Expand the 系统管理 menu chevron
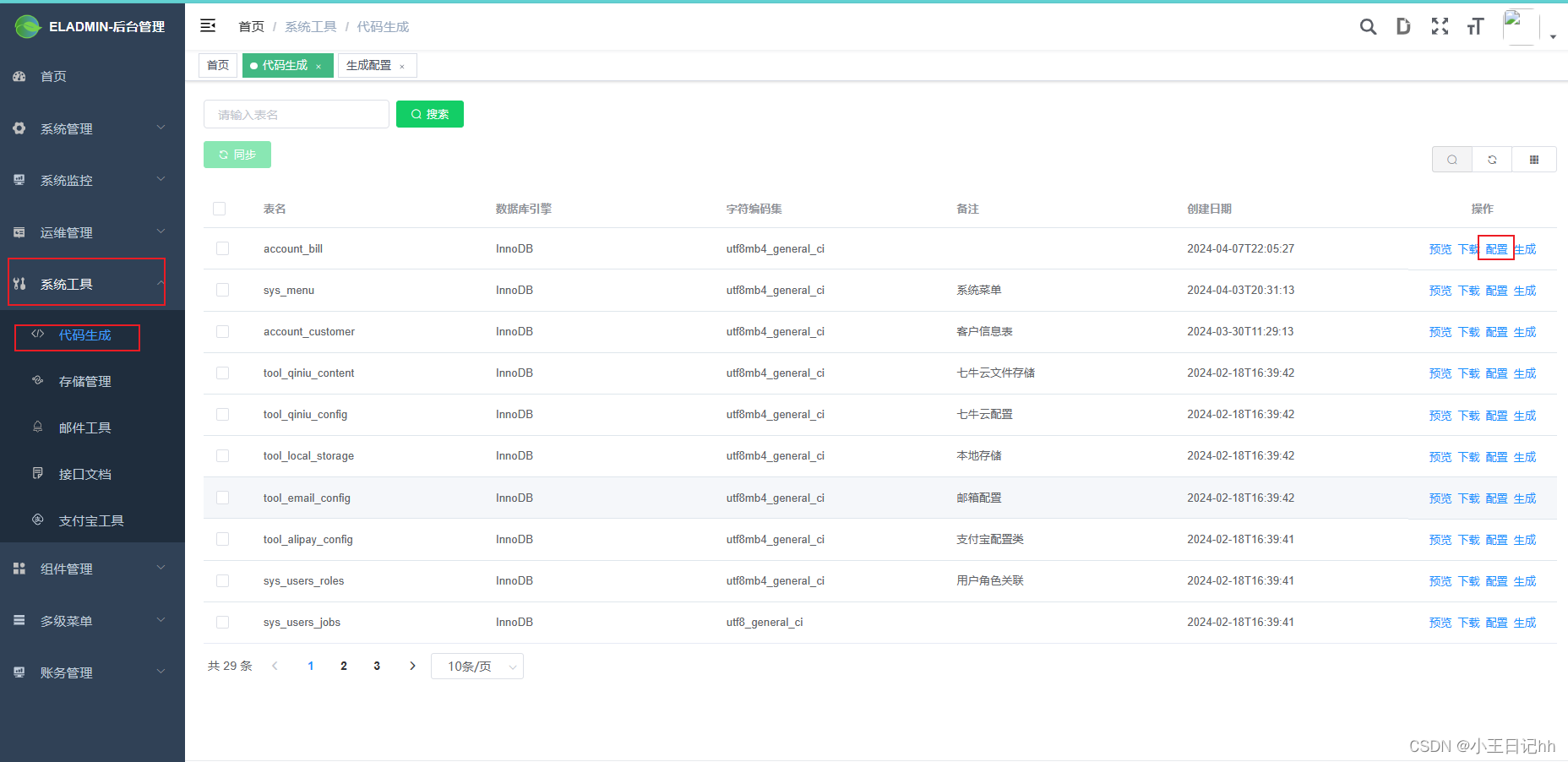This screenshot has width=1568, height=762. point(161,128)
